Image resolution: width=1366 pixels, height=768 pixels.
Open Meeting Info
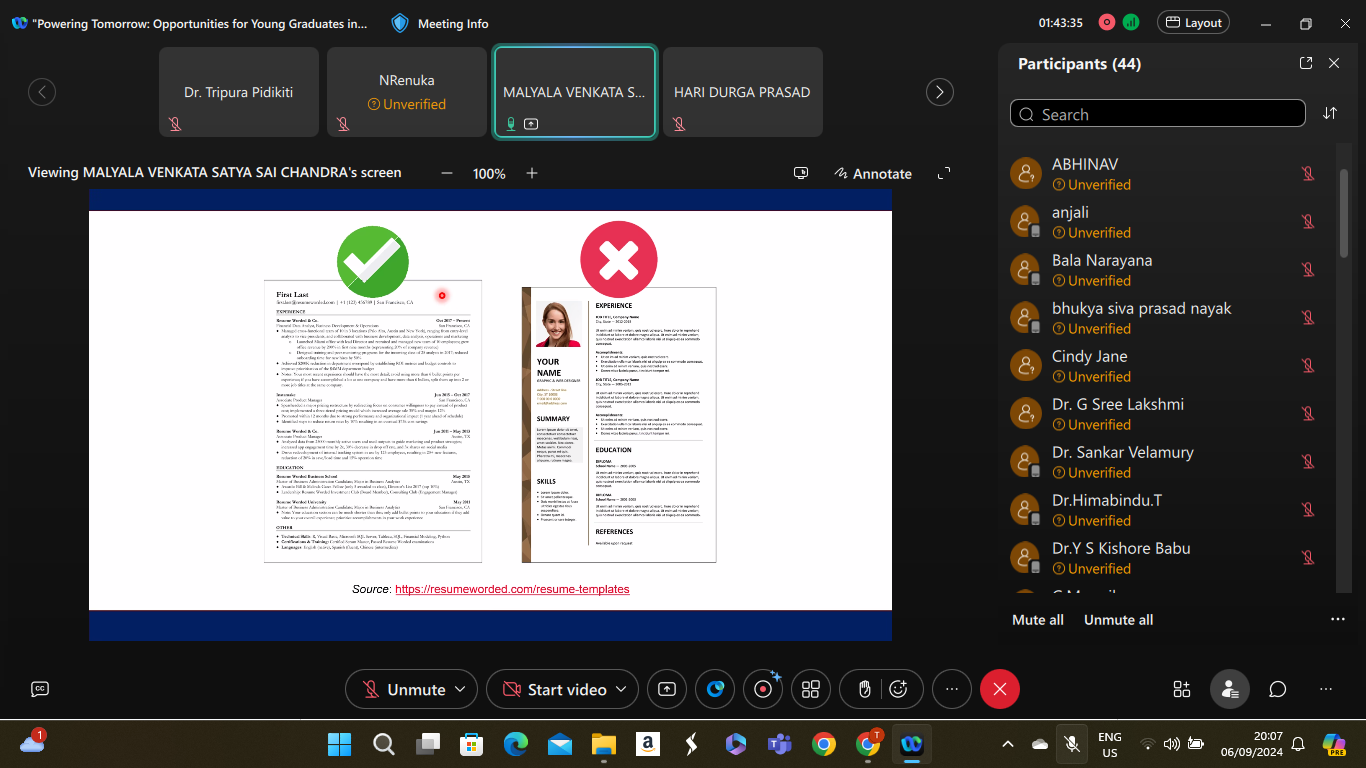pos(440,23)
